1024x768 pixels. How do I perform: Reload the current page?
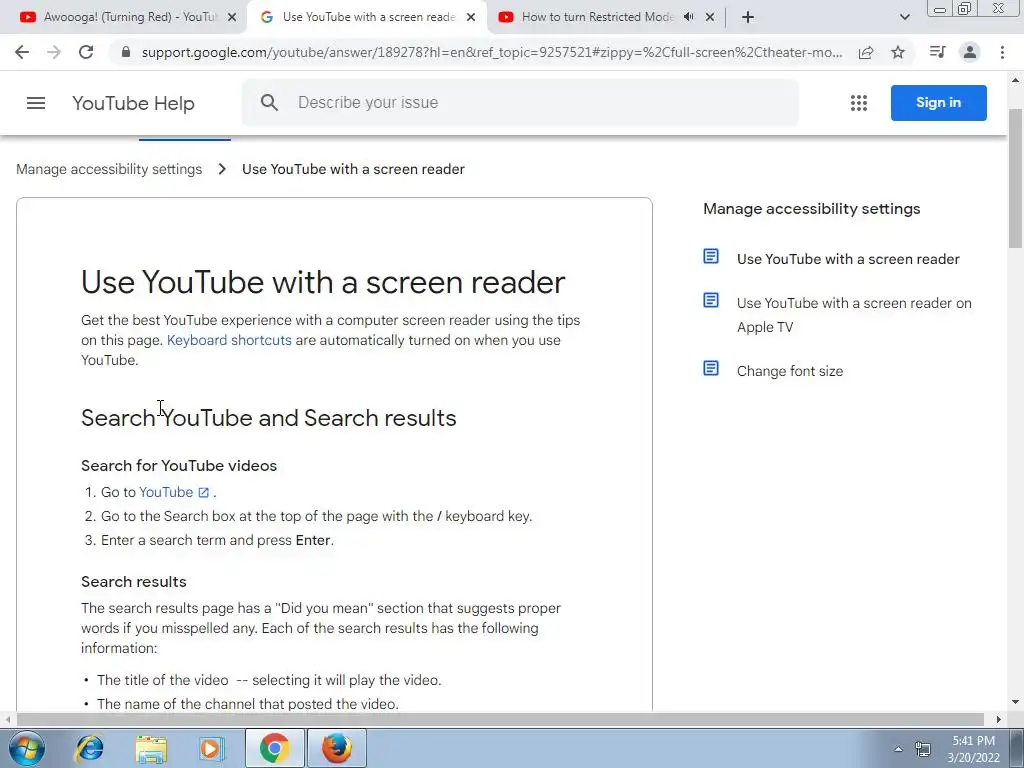86,52
